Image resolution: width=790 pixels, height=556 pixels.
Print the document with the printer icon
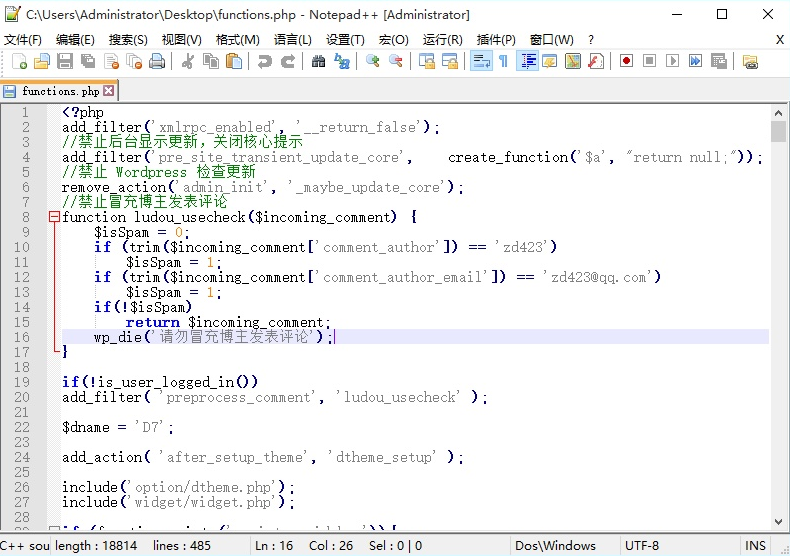pos(157,62)
